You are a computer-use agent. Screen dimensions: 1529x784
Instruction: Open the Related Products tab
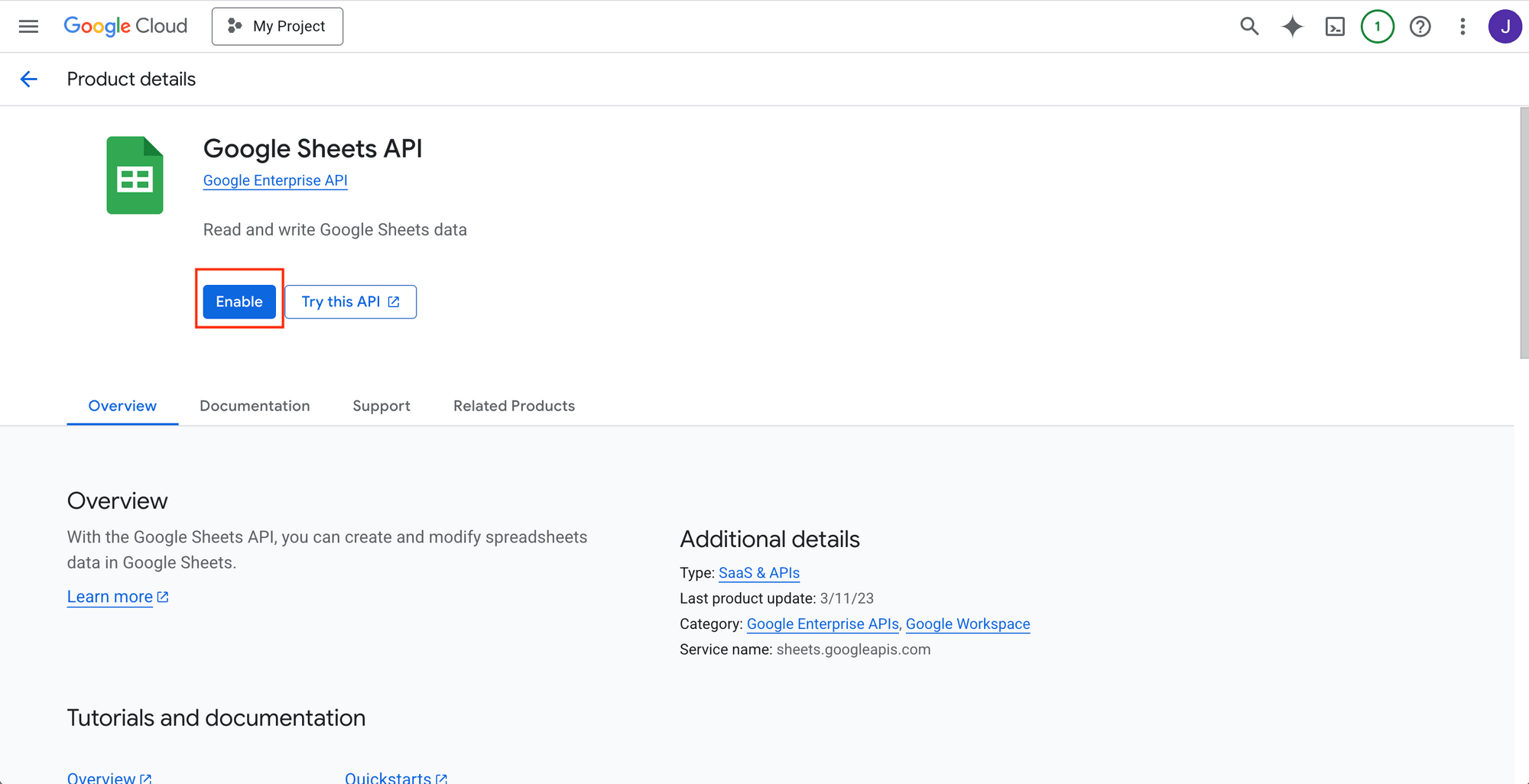[514, 406]
